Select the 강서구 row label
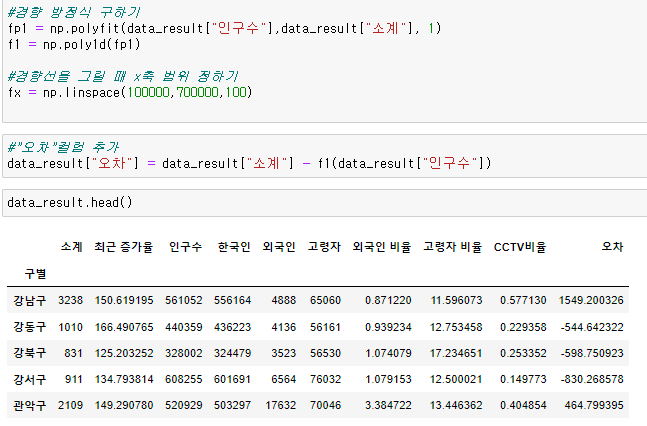 [29, 379]
